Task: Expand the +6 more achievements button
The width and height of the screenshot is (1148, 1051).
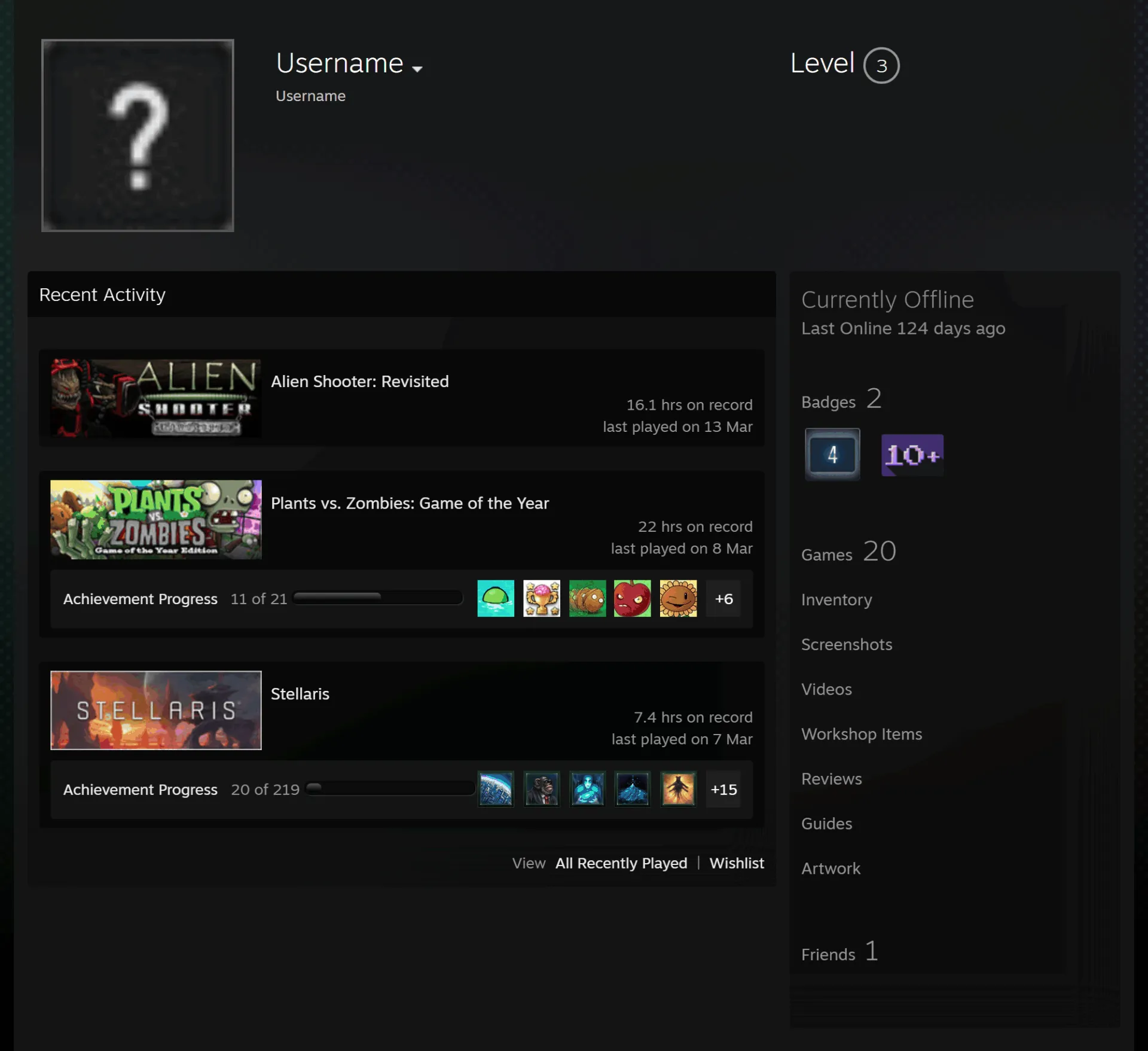Action: coord(723,598)
